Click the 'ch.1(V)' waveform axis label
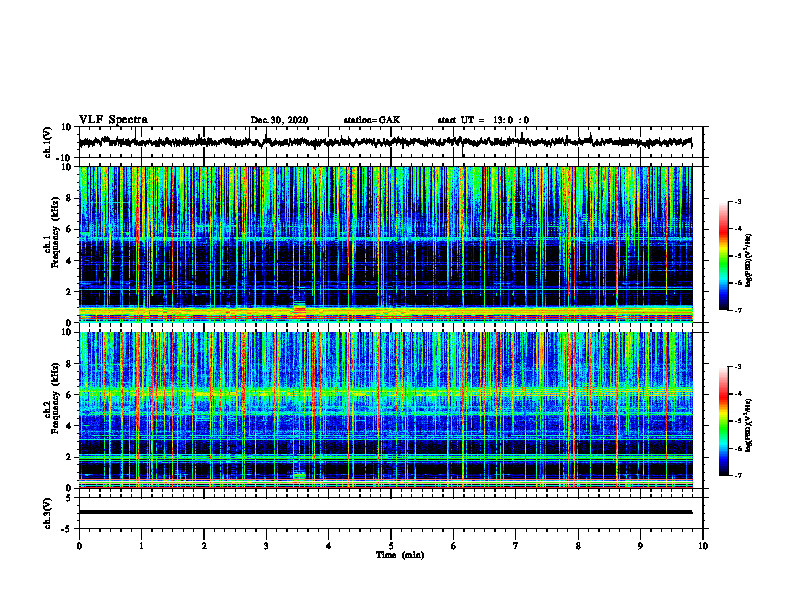The width and height of the screenshot is (792, 612). pos(48,142)
